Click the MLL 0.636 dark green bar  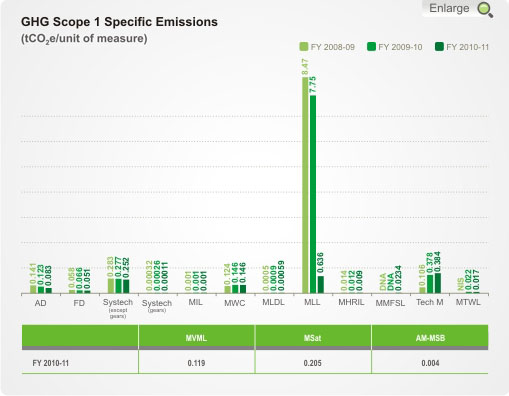click(321, 285)
